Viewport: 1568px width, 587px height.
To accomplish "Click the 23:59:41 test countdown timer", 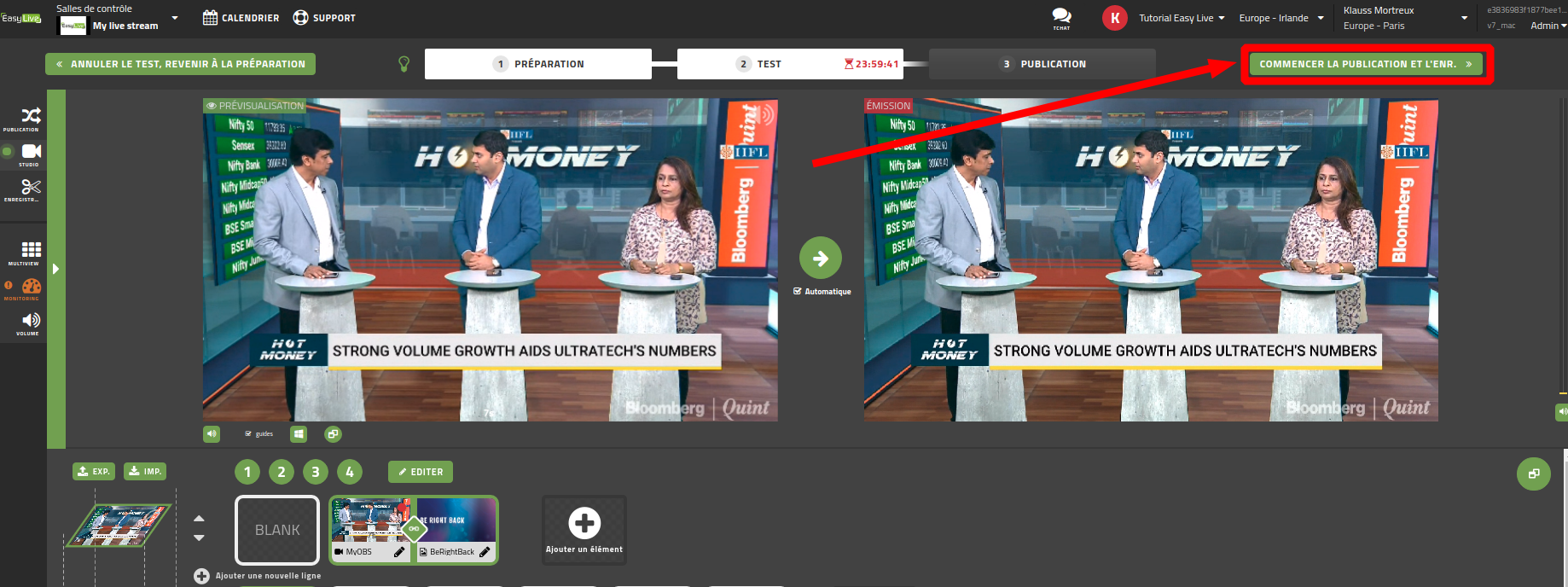I will [872, 64].
